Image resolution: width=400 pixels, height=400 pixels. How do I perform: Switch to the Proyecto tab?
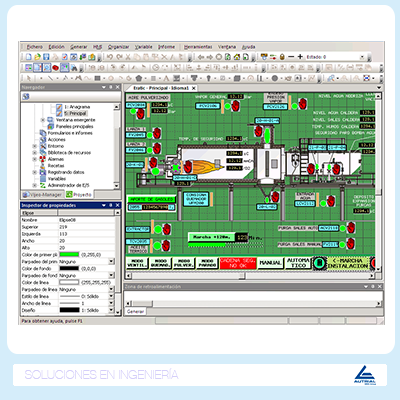79,194
